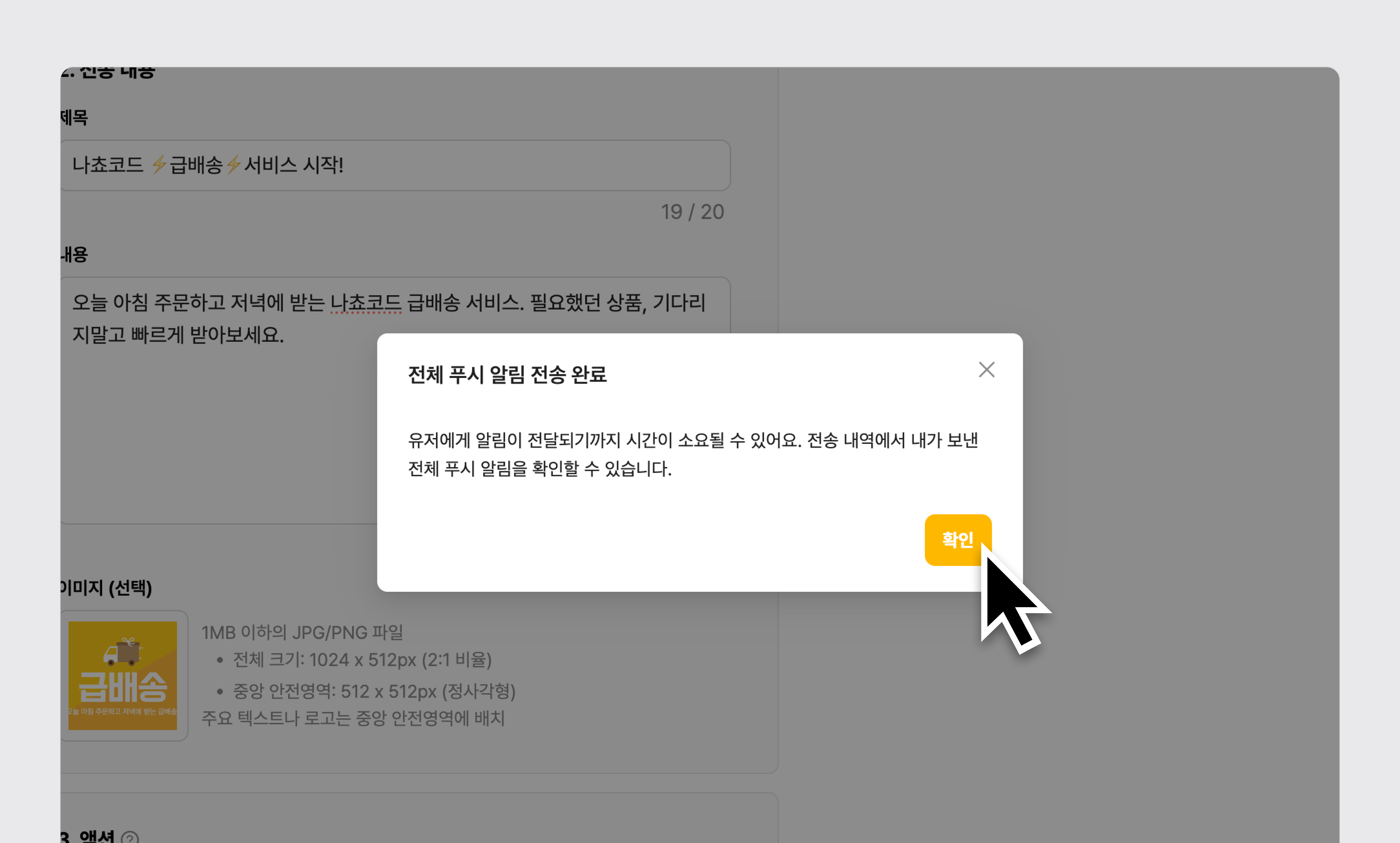
Task: Click the 1MB 이하의 JPG/PNG 파일 hint text
Action: 302,632
